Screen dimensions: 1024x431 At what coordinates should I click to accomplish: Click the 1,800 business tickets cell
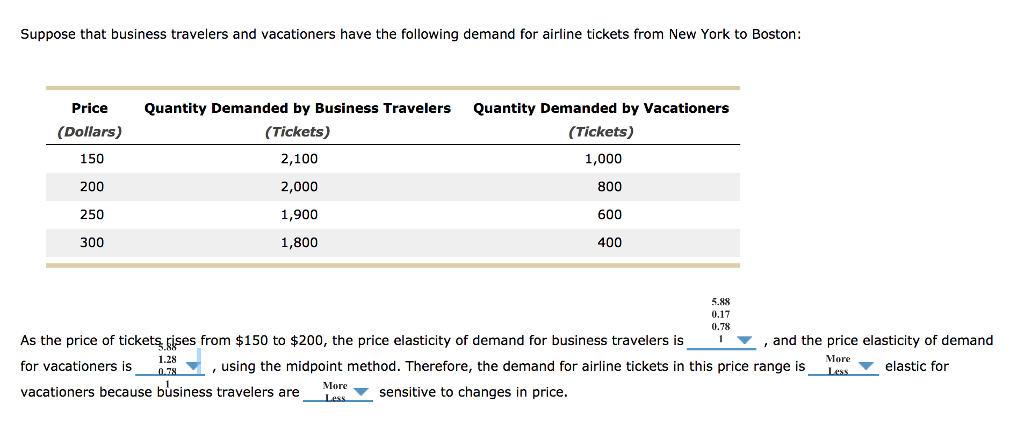click(299, 243)
